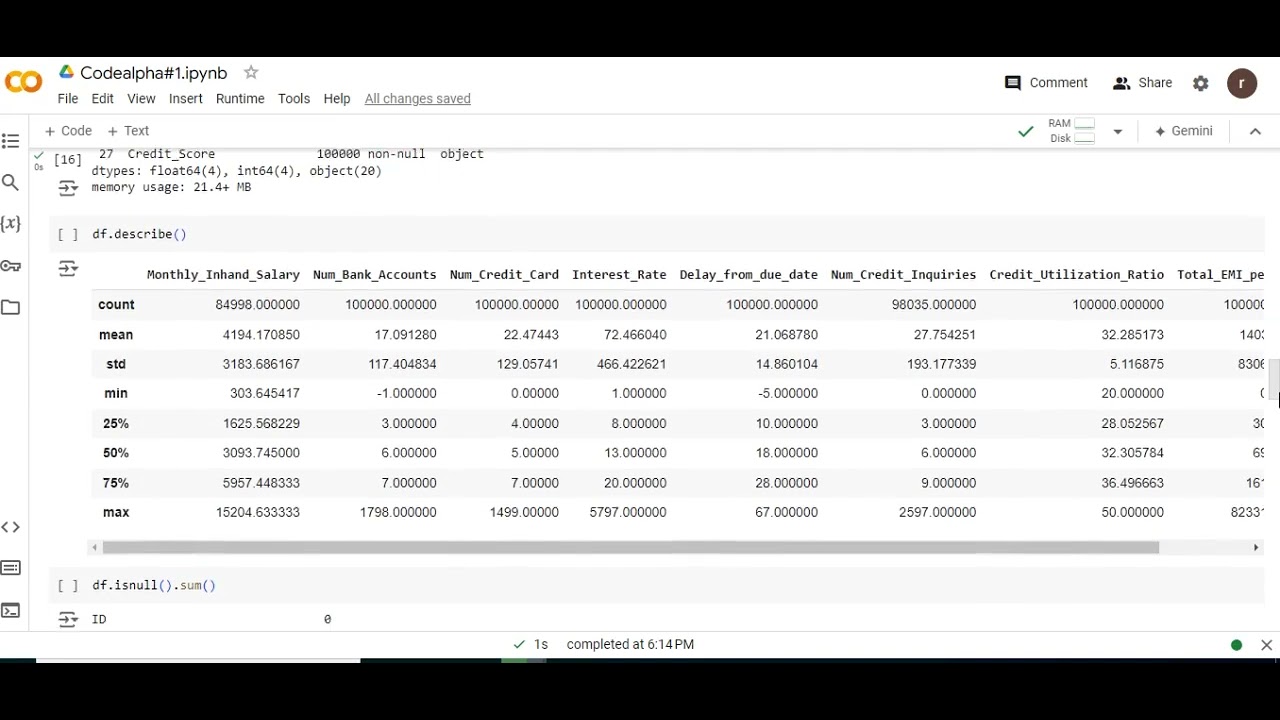The height and width of the screenshot is (720, 1280).
Task: Add a new Code cell
Action: coord(68,131)
